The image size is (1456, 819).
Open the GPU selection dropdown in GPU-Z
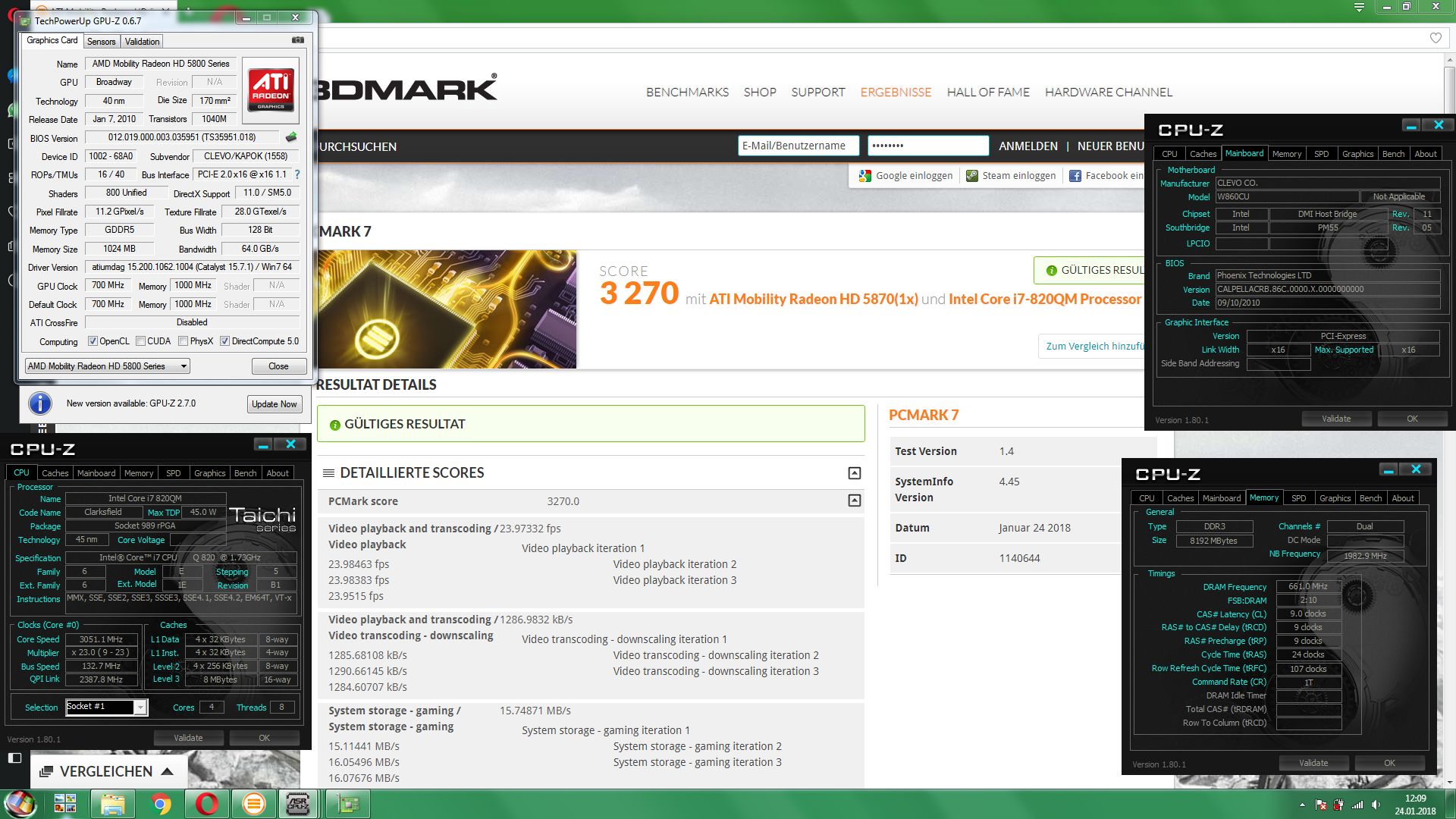click(107, 366)
